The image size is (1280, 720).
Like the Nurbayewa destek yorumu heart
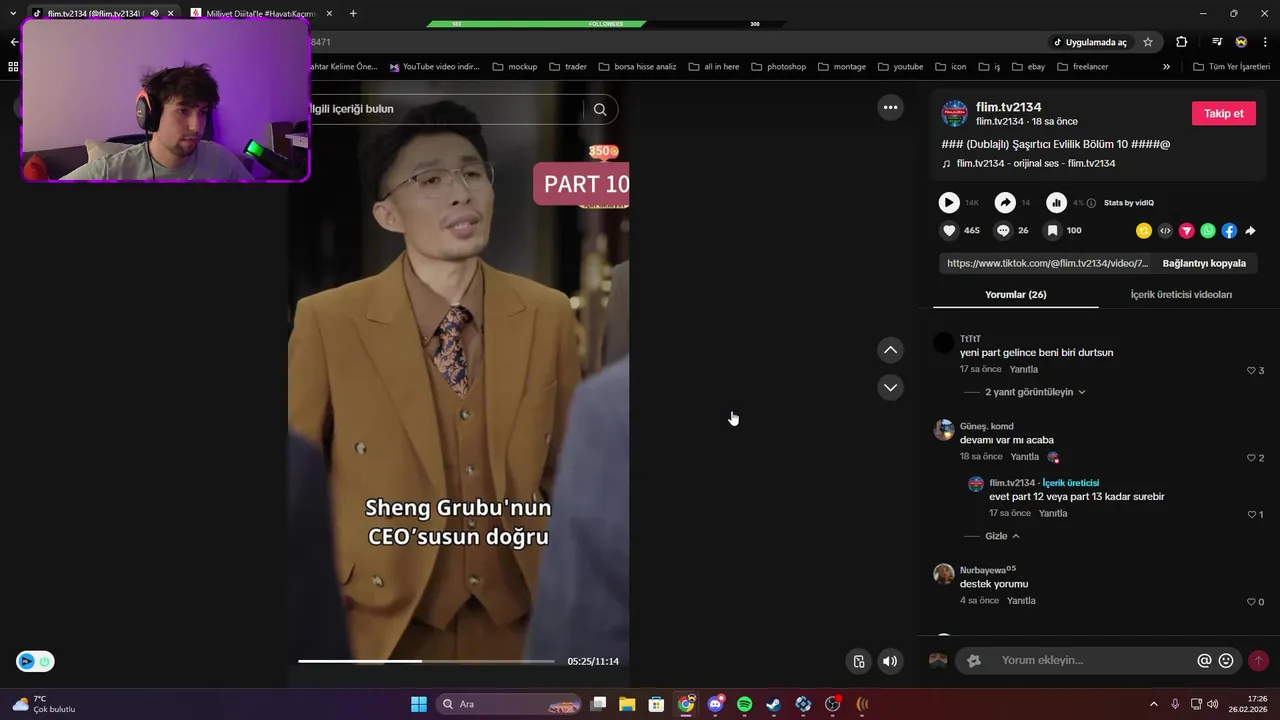pos(1251,602)
